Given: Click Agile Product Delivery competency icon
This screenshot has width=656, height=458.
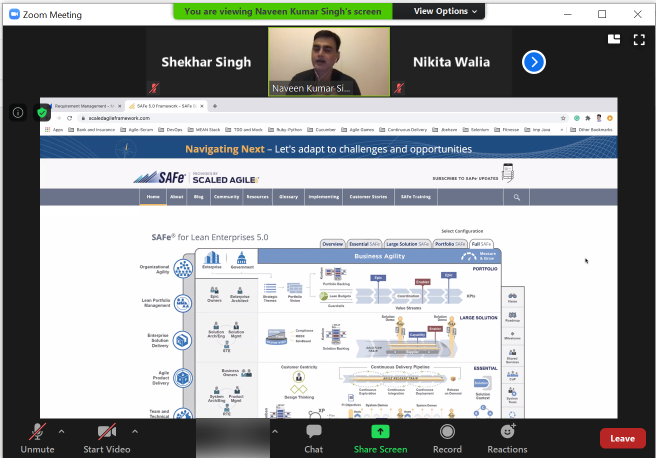Looking at the screenshot, I should point(183,378).
